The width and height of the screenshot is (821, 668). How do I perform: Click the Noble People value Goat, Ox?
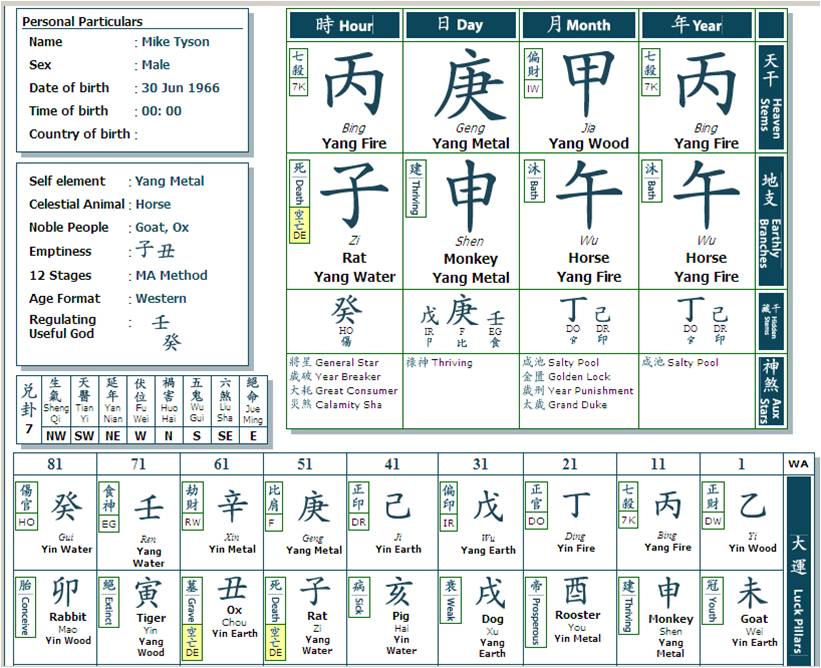tap(162, 228)
